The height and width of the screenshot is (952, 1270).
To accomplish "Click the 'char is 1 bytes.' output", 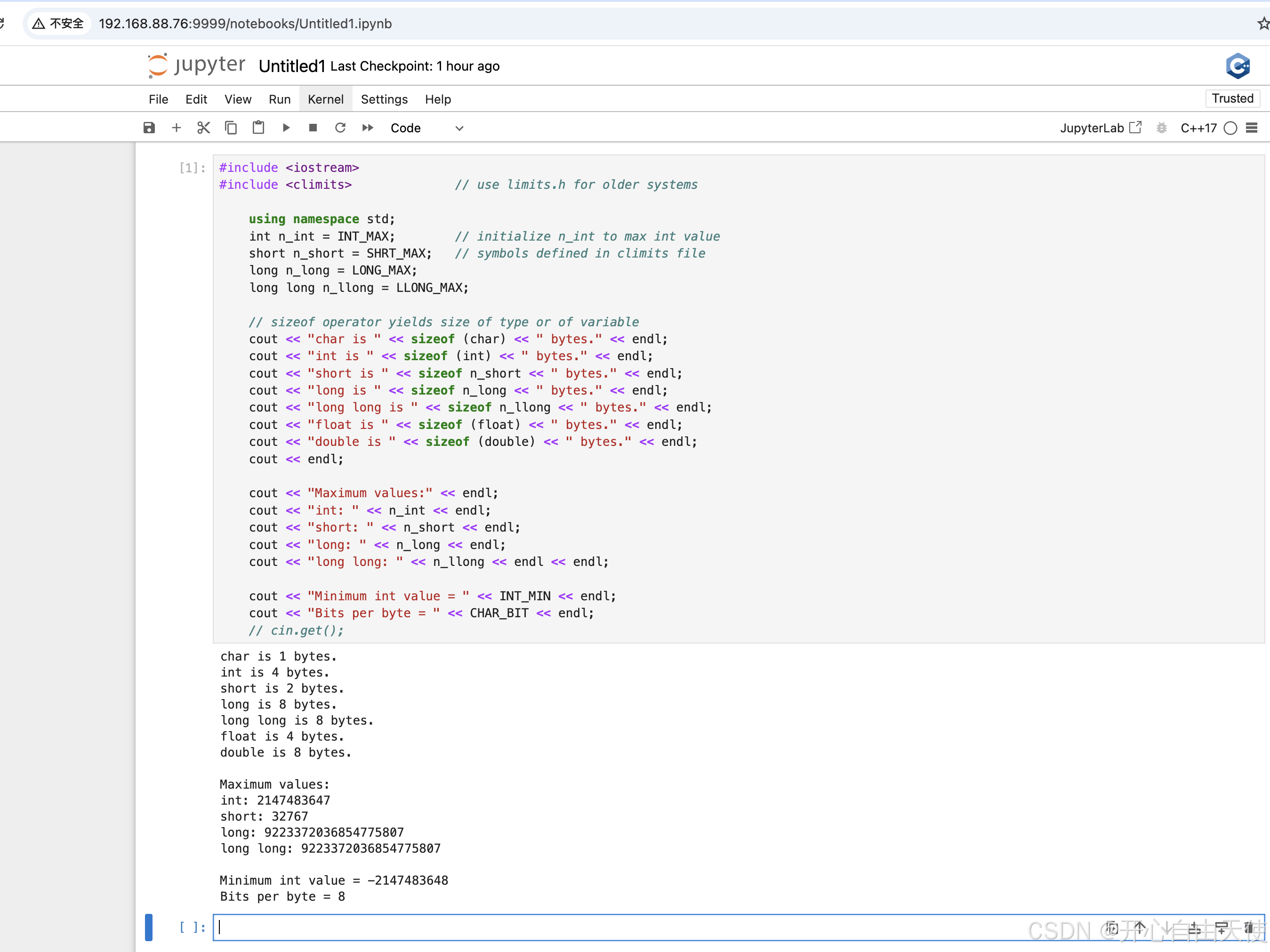I will tap(279, 656).
